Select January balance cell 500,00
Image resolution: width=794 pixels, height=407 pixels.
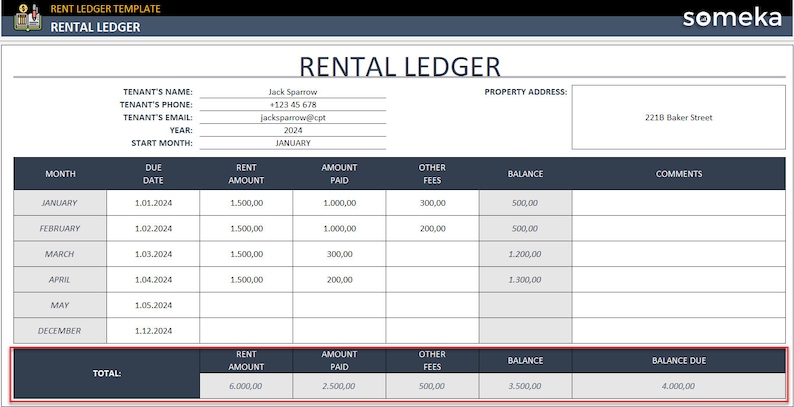(x=526, y=203)
